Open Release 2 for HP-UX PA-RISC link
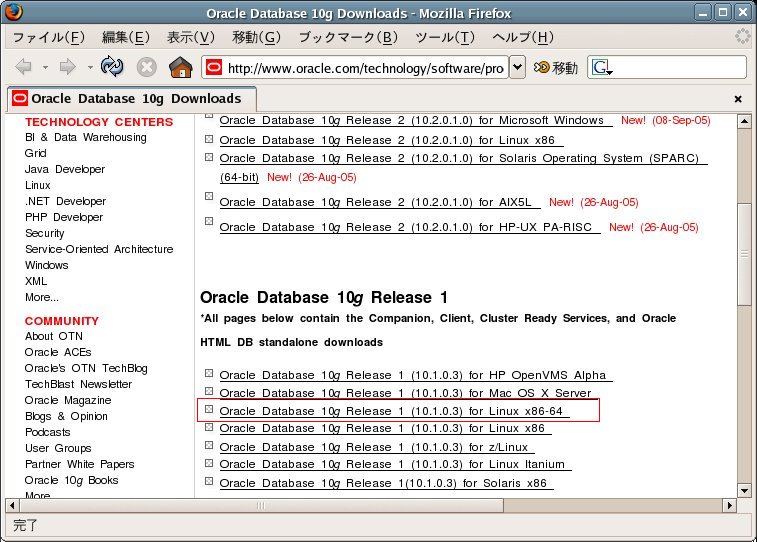The width and height of the screenshot is (757, 542). point(409,227)
